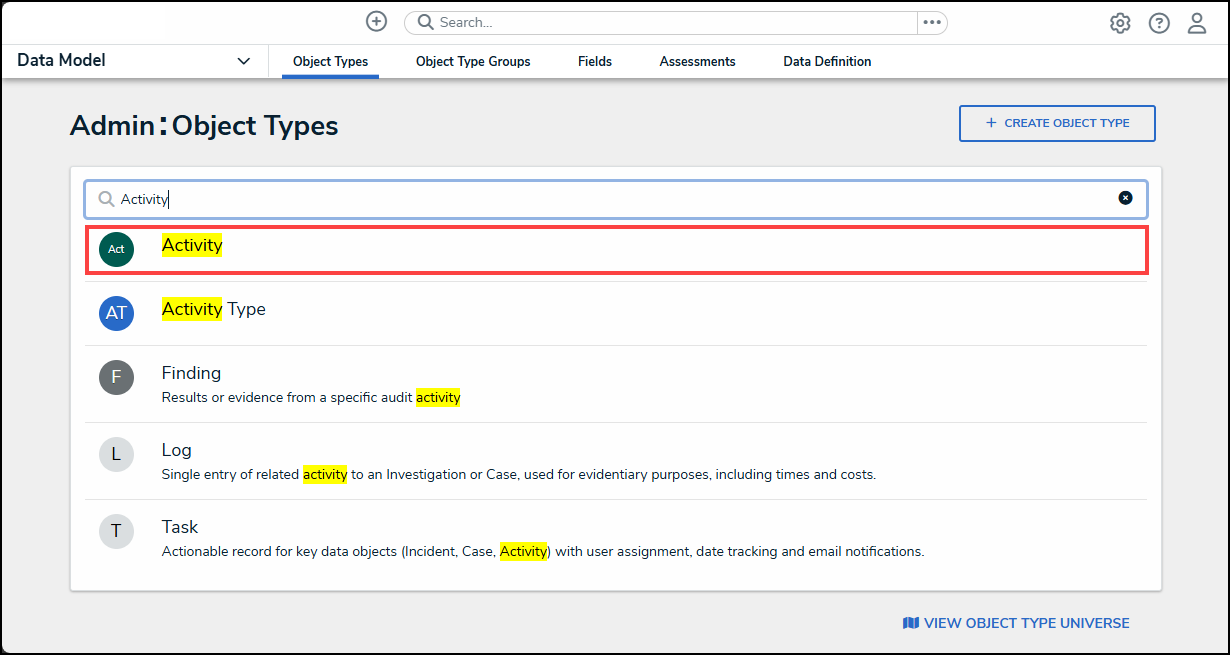Click the blue AT avatar icon

click(x=116, y=313)
